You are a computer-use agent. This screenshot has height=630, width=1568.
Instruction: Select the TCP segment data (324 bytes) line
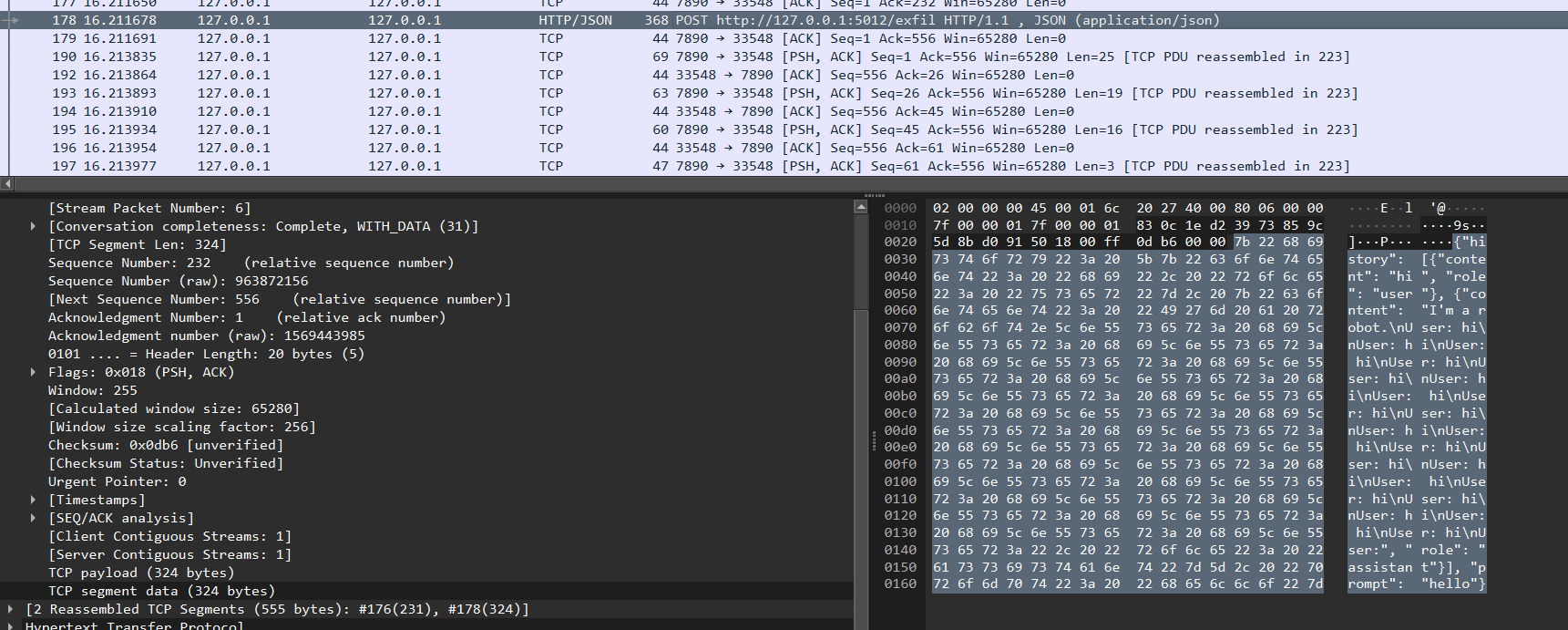(x=161, y=591)
